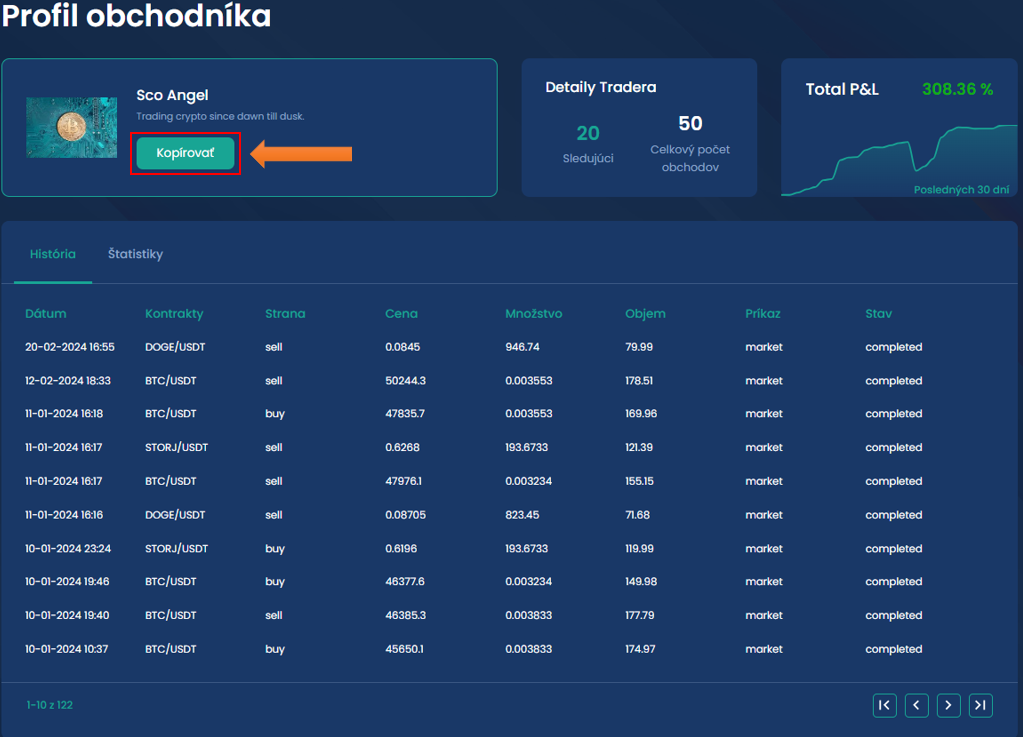The width and height of the screenshot is (1023, 737).
Task: Sort by the Dátum column header
Action: coord(46,313)
